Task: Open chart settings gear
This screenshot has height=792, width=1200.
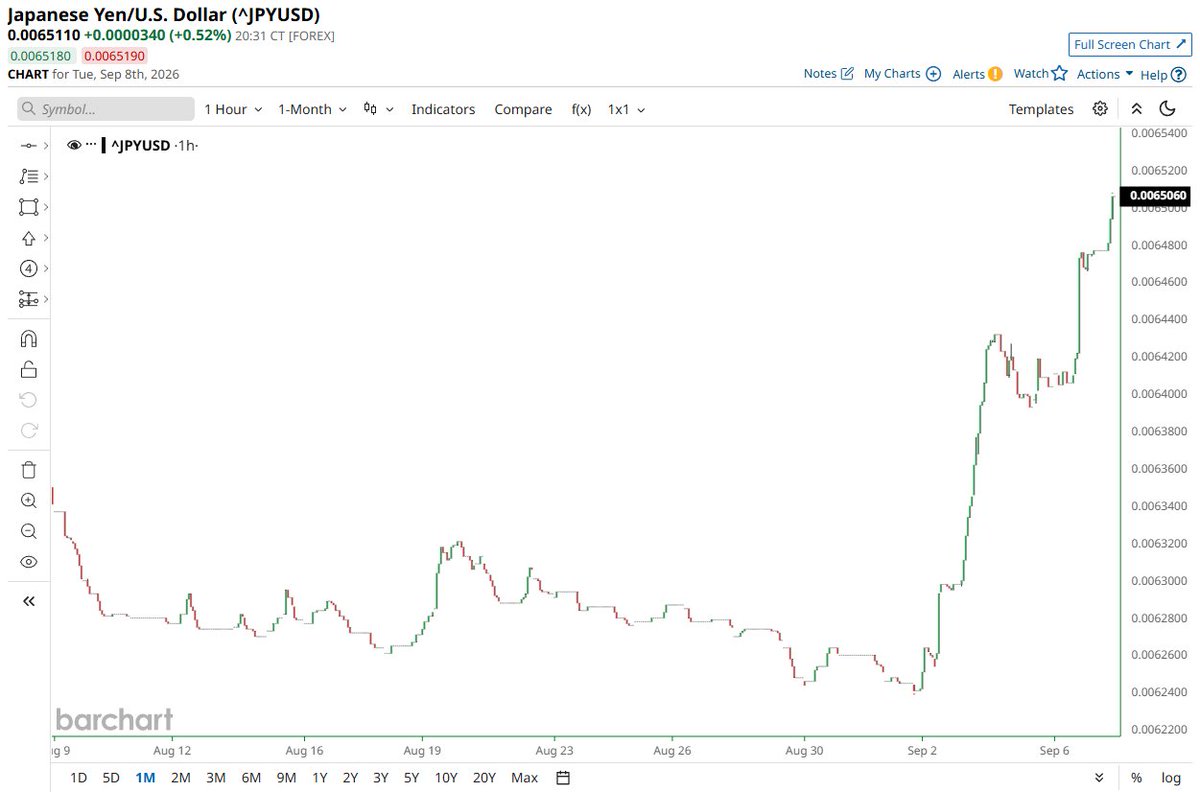Action: click(1100, 109)
